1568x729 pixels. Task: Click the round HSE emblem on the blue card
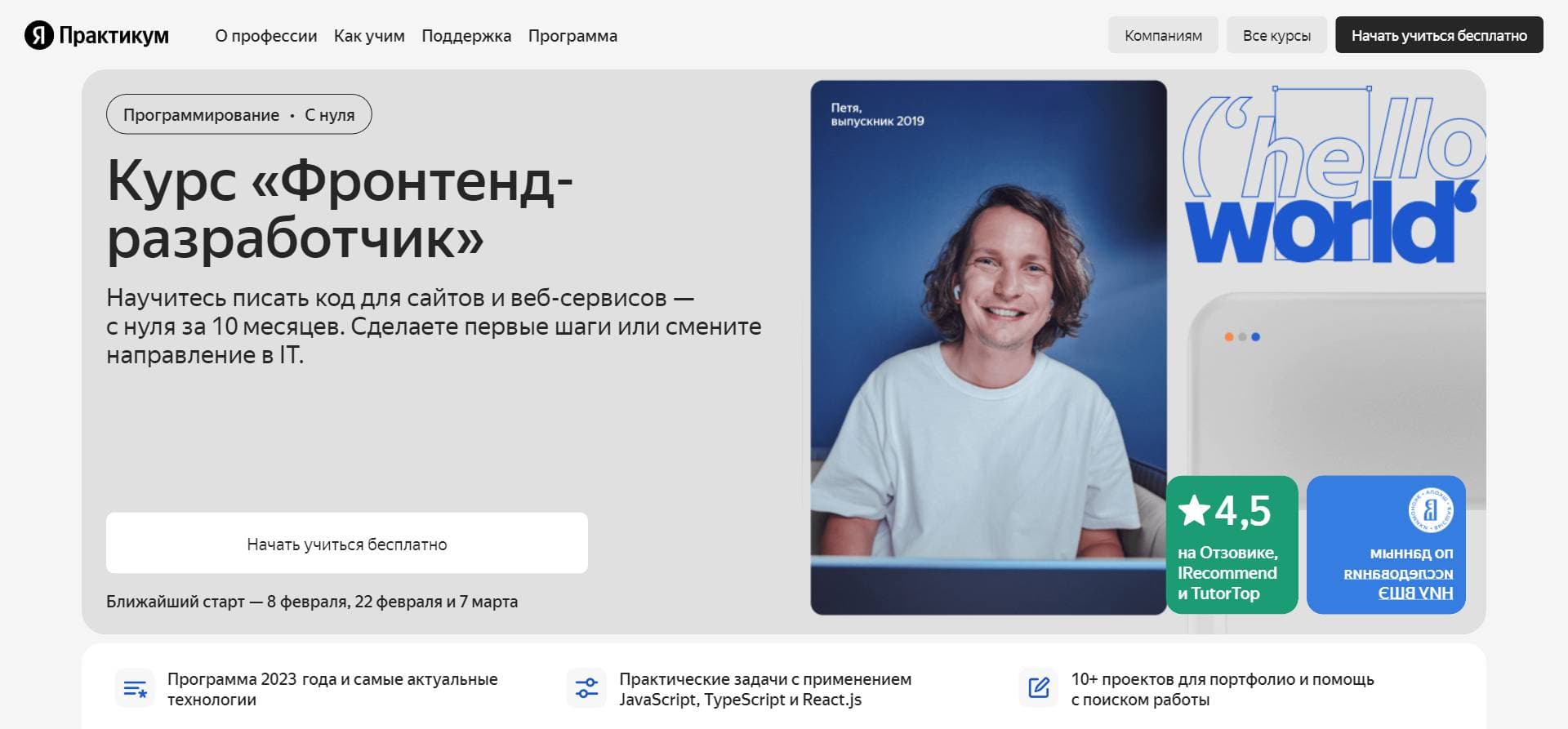1430,511
